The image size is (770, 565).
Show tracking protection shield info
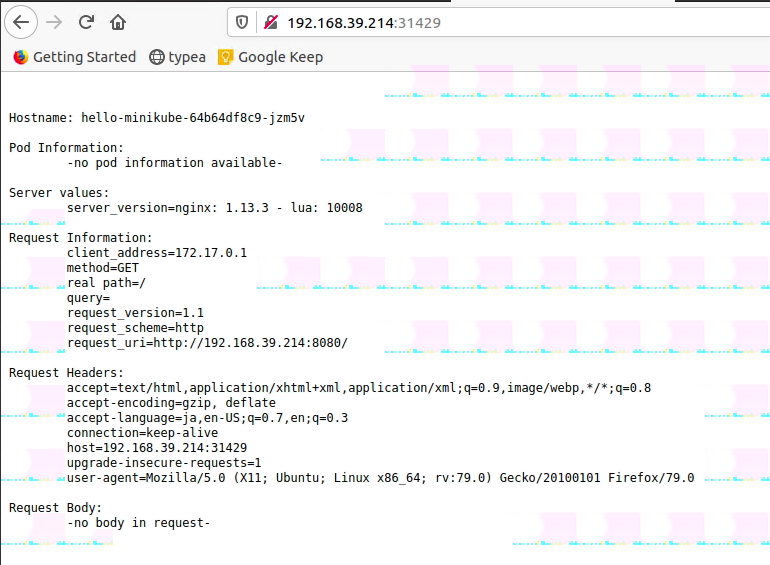coord(241,22)
